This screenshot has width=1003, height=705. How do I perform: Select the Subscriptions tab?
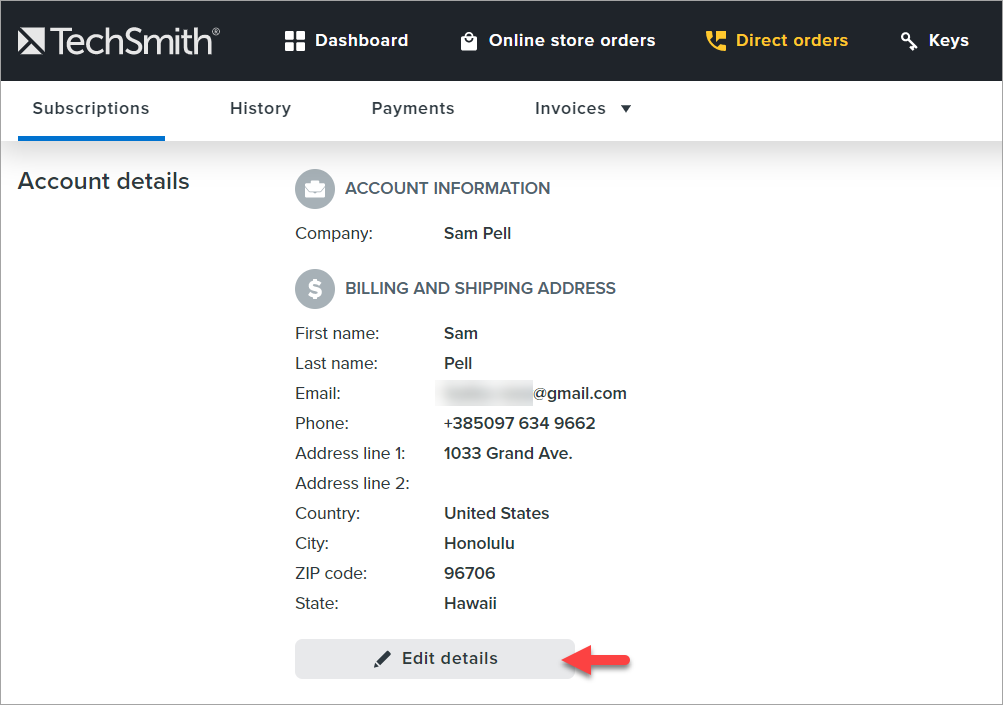click(x=90, y=108)
